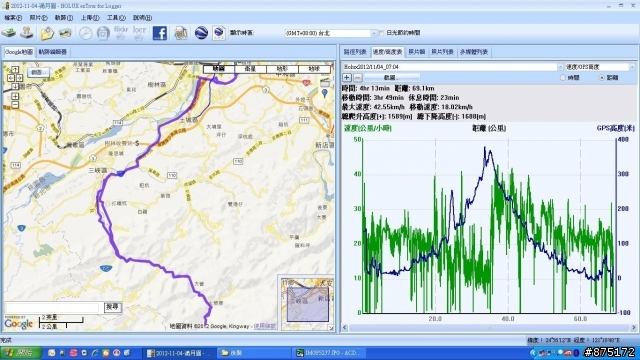
Task: Select the 地圖 map type button
Action: tap(219, 69)
